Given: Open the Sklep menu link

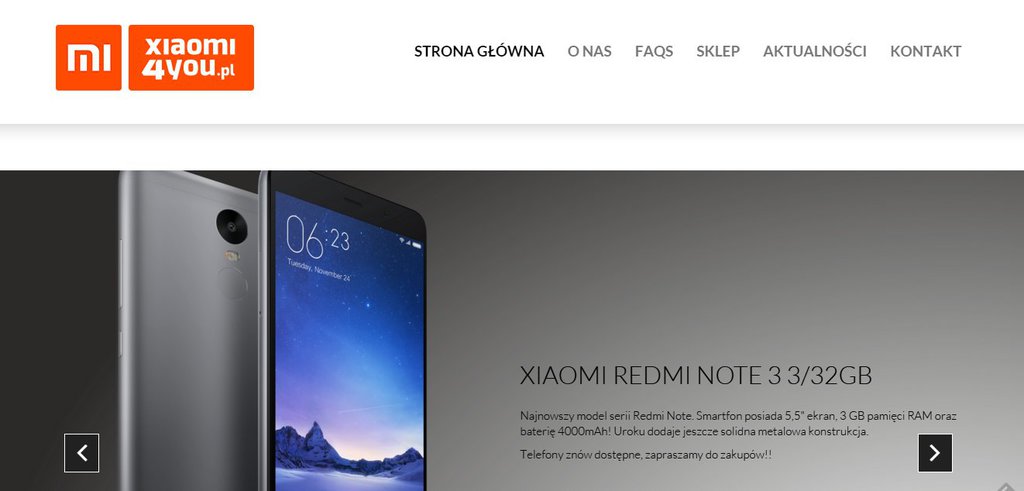Looking at the screenshot, I should [718, 51].
